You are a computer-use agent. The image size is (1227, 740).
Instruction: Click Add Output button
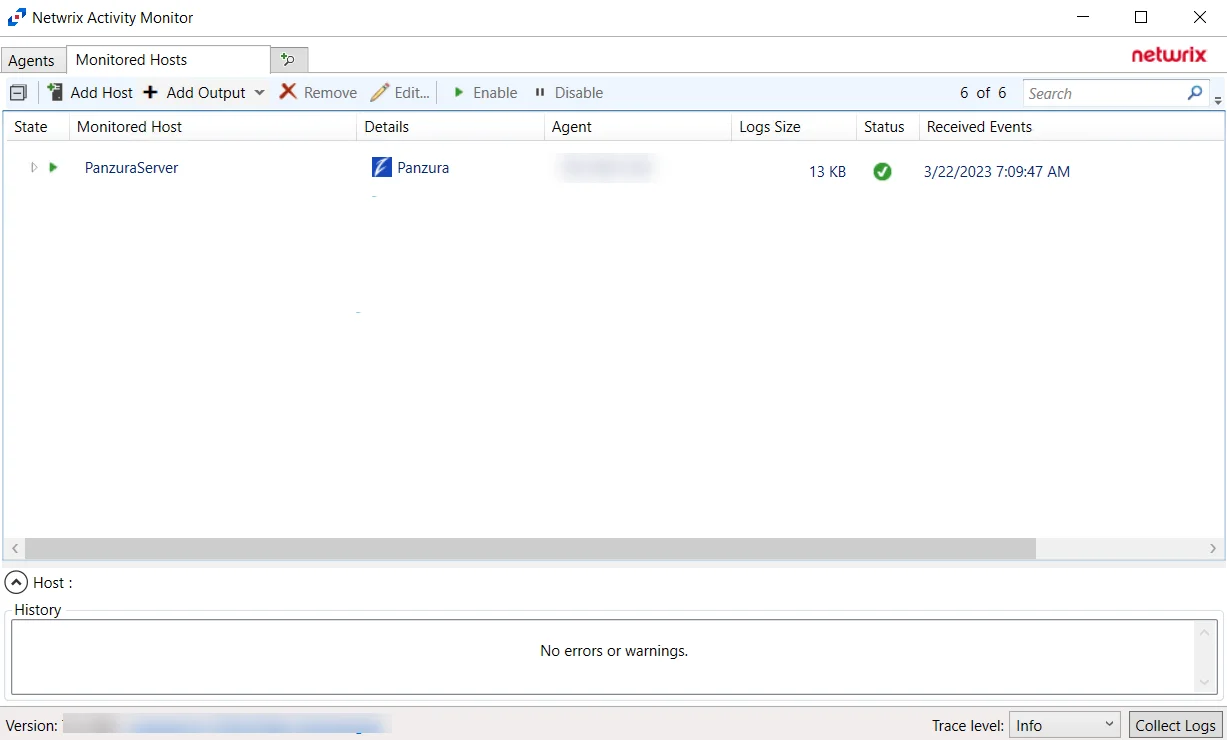(195, 92)
